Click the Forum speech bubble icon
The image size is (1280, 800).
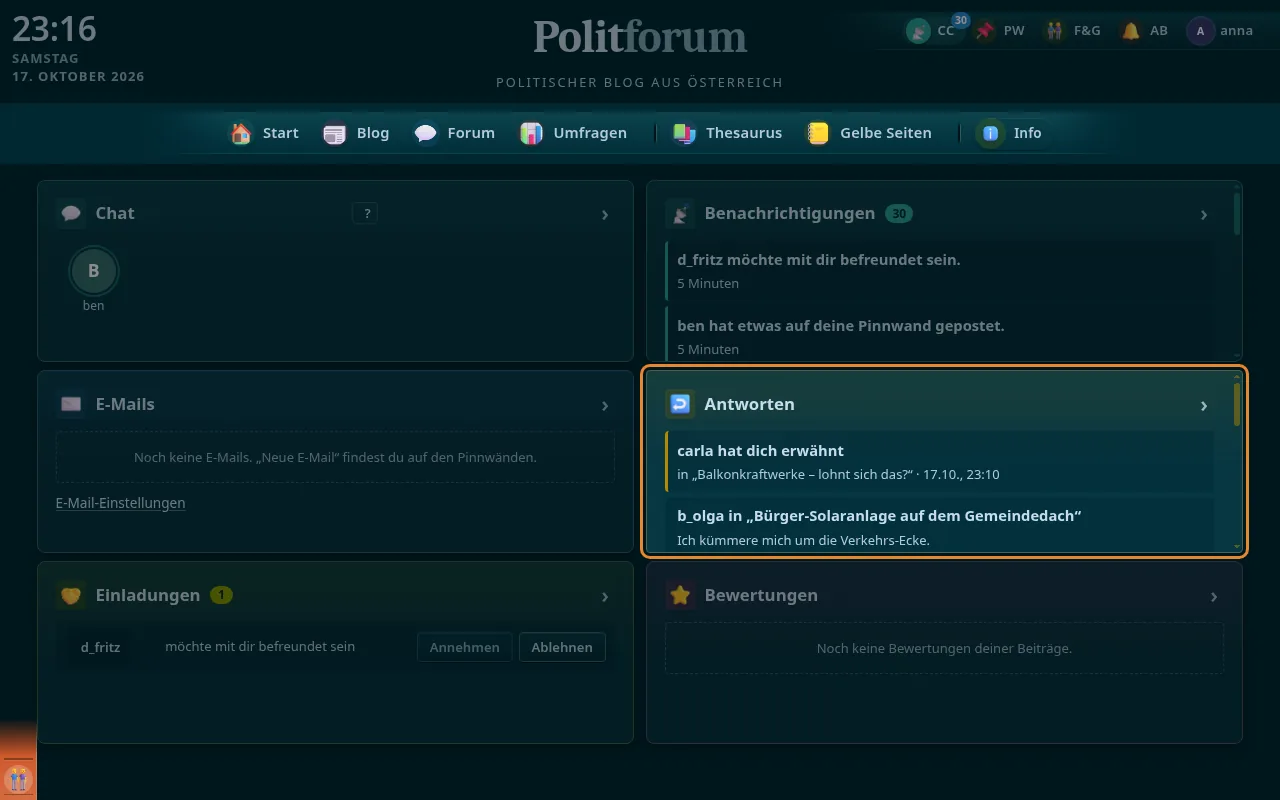426,133
